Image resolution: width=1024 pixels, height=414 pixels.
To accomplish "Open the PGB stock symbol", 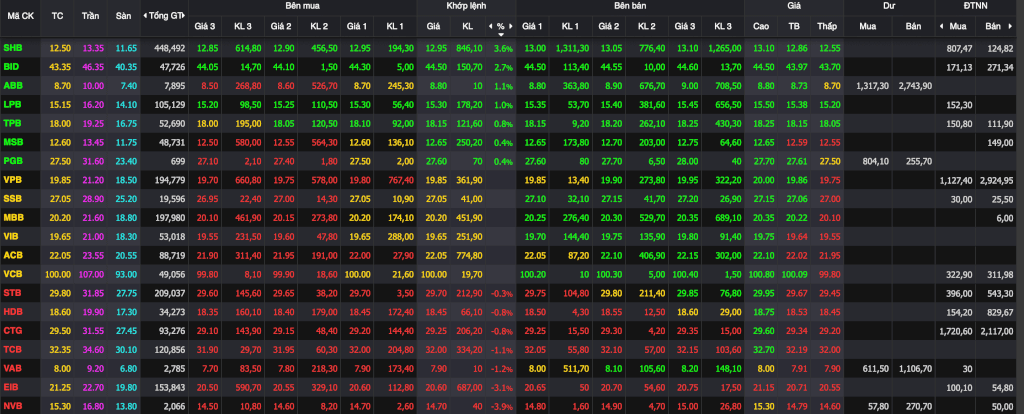I will pyautogui.click(x=12, y=161).
